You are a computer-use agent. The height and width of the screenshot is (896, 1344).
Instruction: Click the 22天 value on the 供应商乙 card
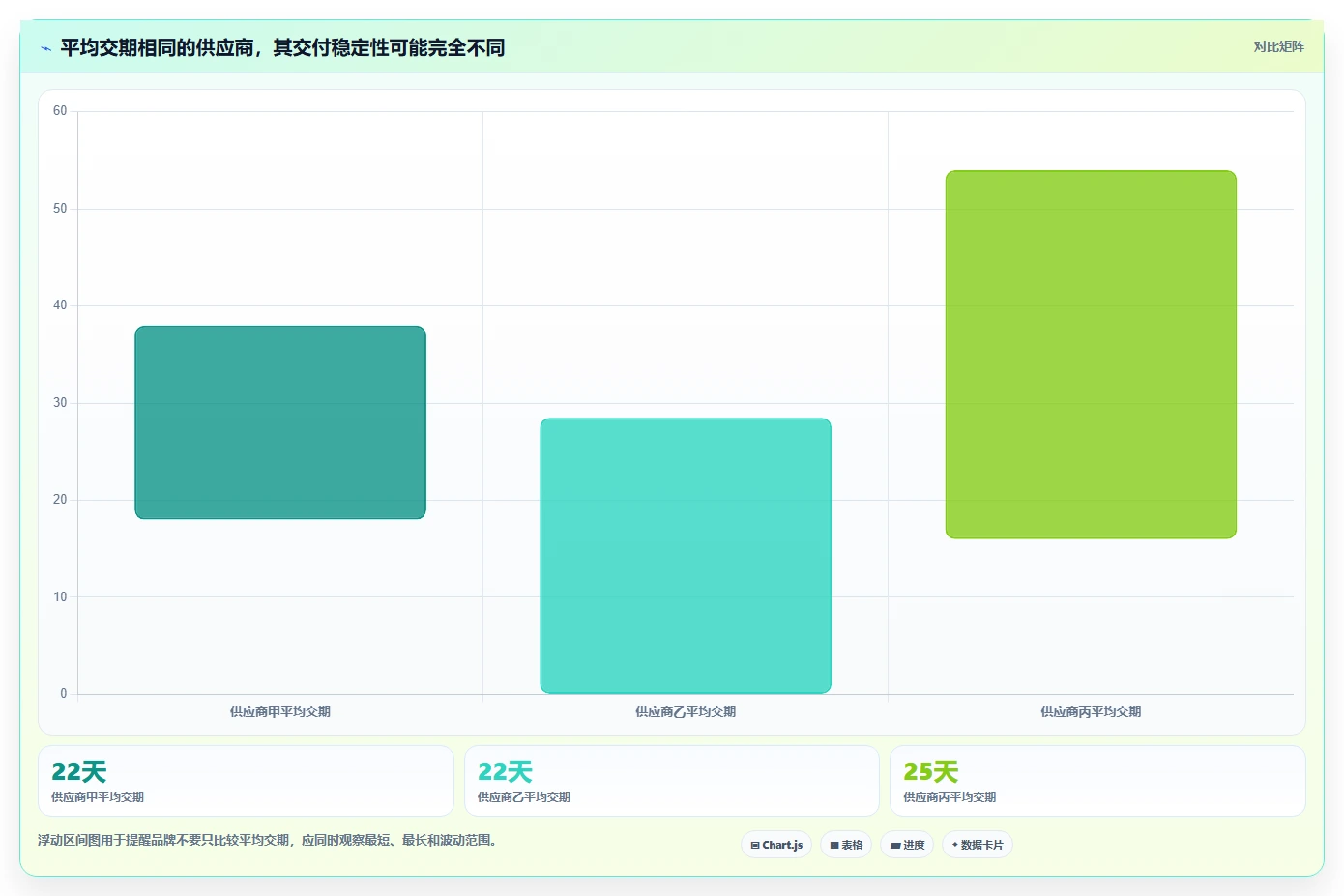tap(505, 771)
